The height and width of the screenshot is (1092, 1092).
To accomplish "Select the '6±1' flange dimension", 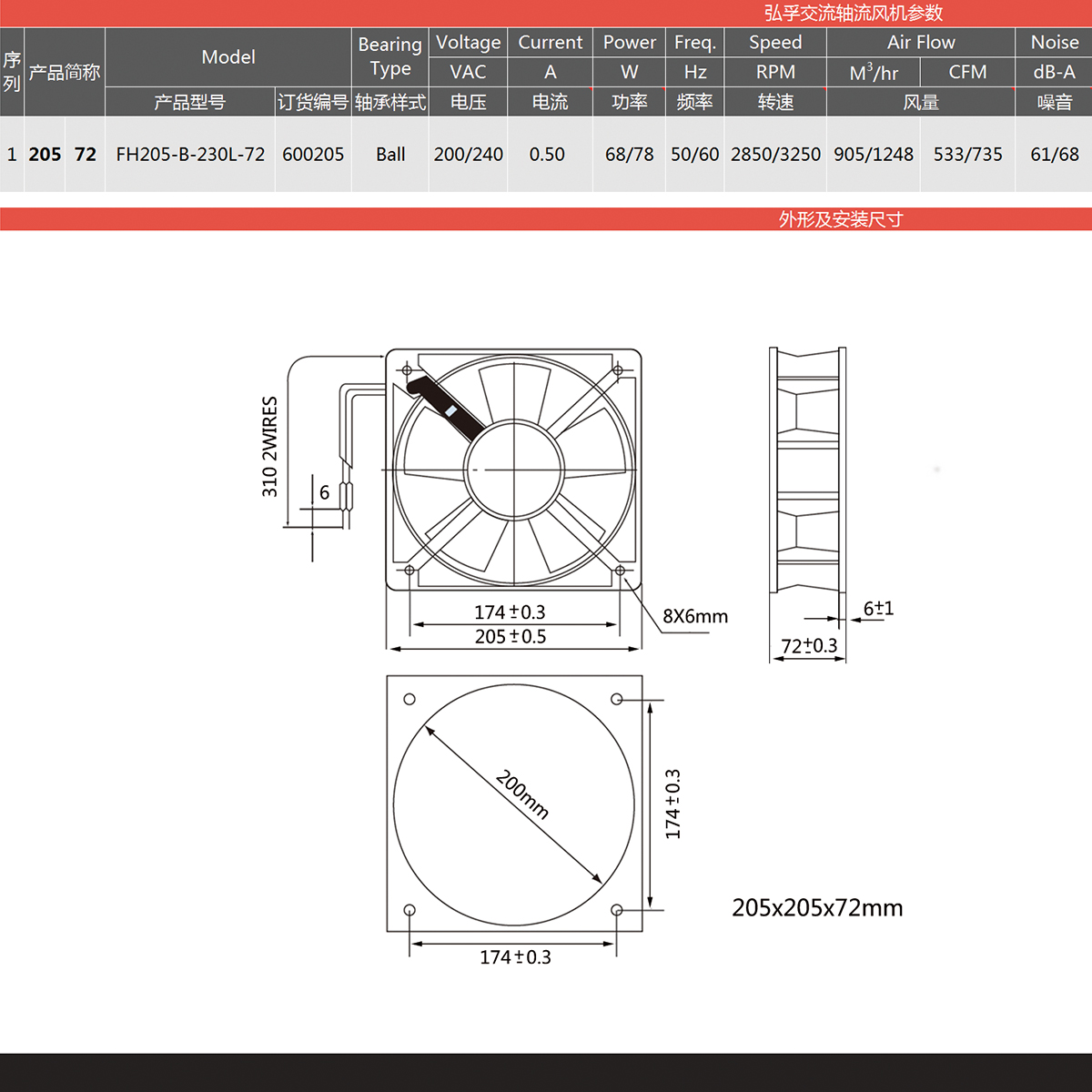I will click(x=878, y=608).
